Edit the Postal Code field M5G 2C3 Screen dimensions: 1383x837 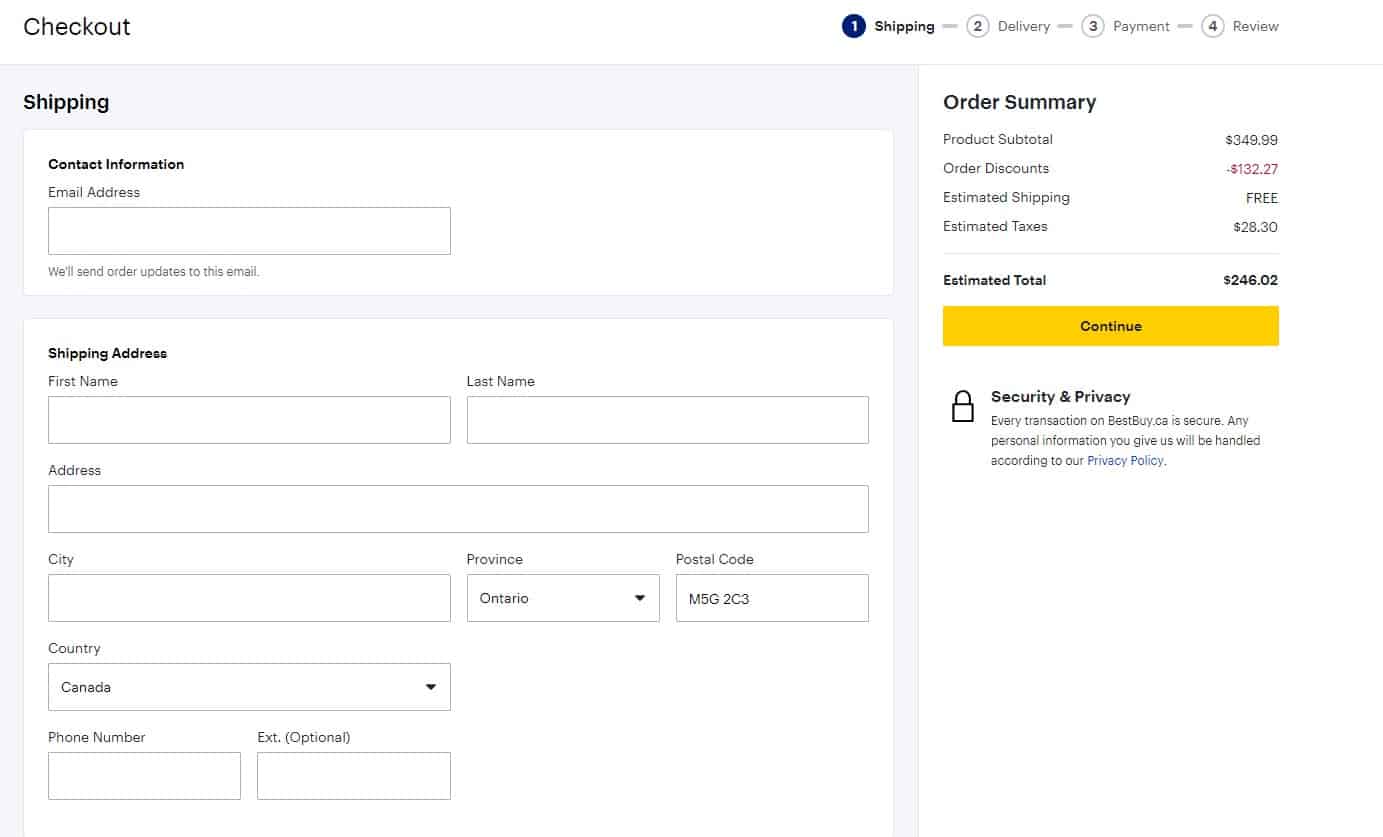point(772,598)
